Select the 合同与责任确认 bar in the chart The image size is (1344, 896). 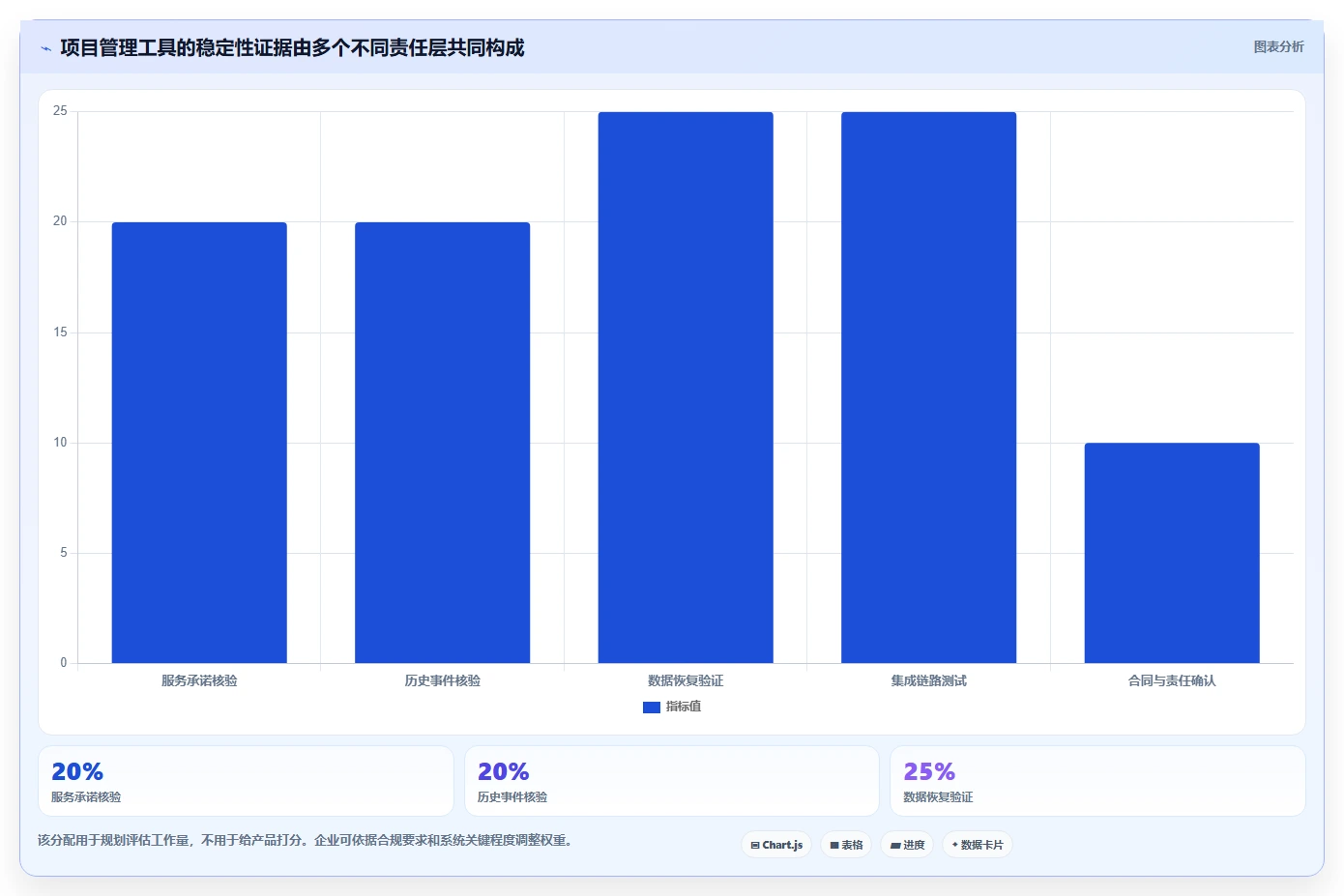[x=1172, y=553]
